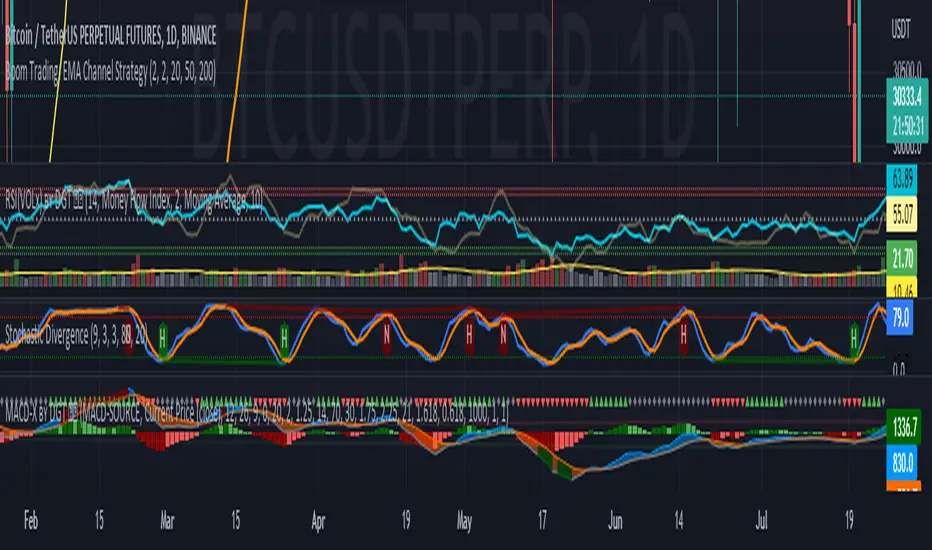Click the 63.89 cyan RSI value label
Viewport: 932px width, 550px height.
coord(902,179)
